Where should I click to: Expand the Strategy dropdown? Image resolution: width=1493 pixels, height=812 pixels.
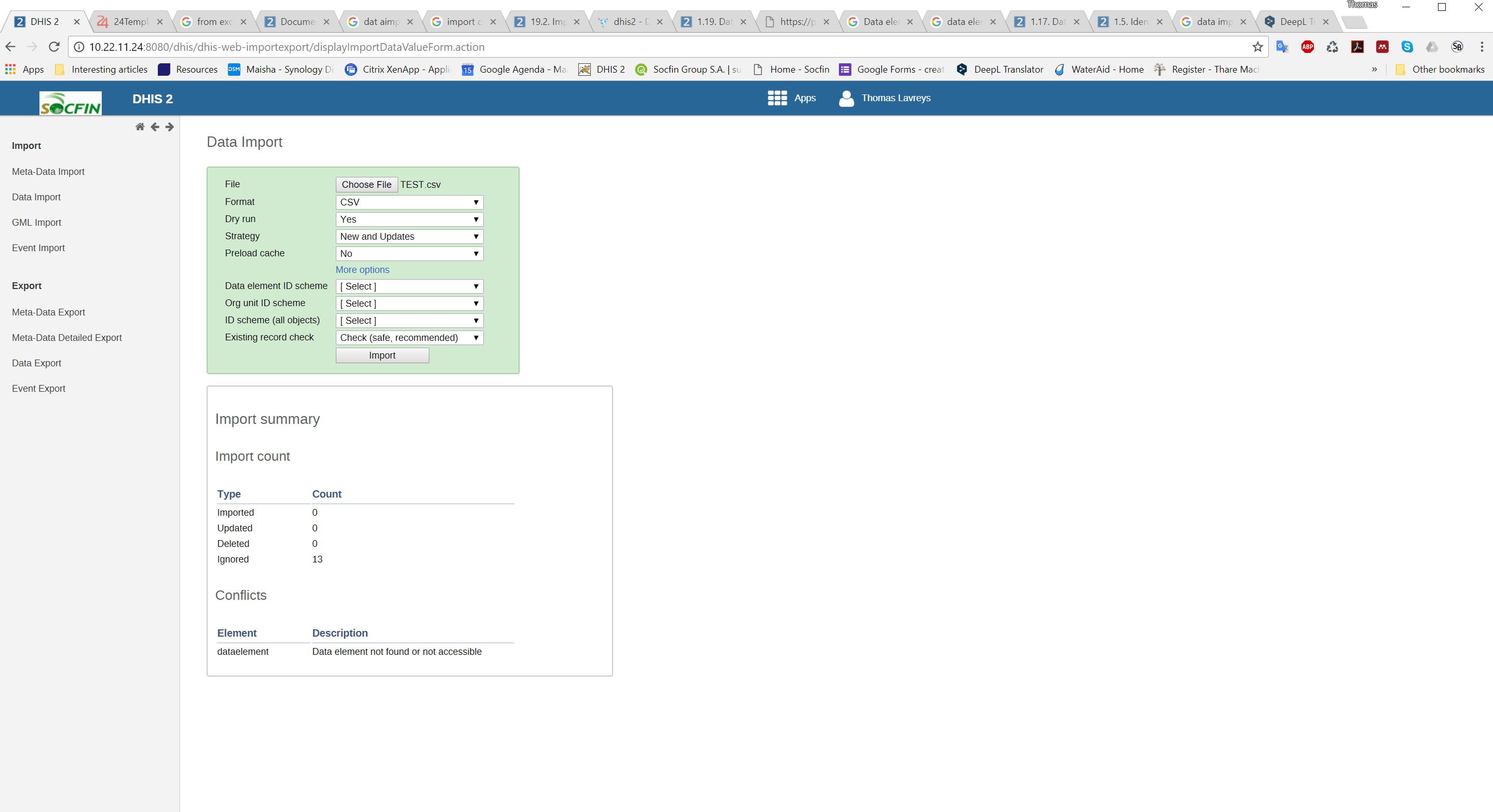(x=409, y=236)
